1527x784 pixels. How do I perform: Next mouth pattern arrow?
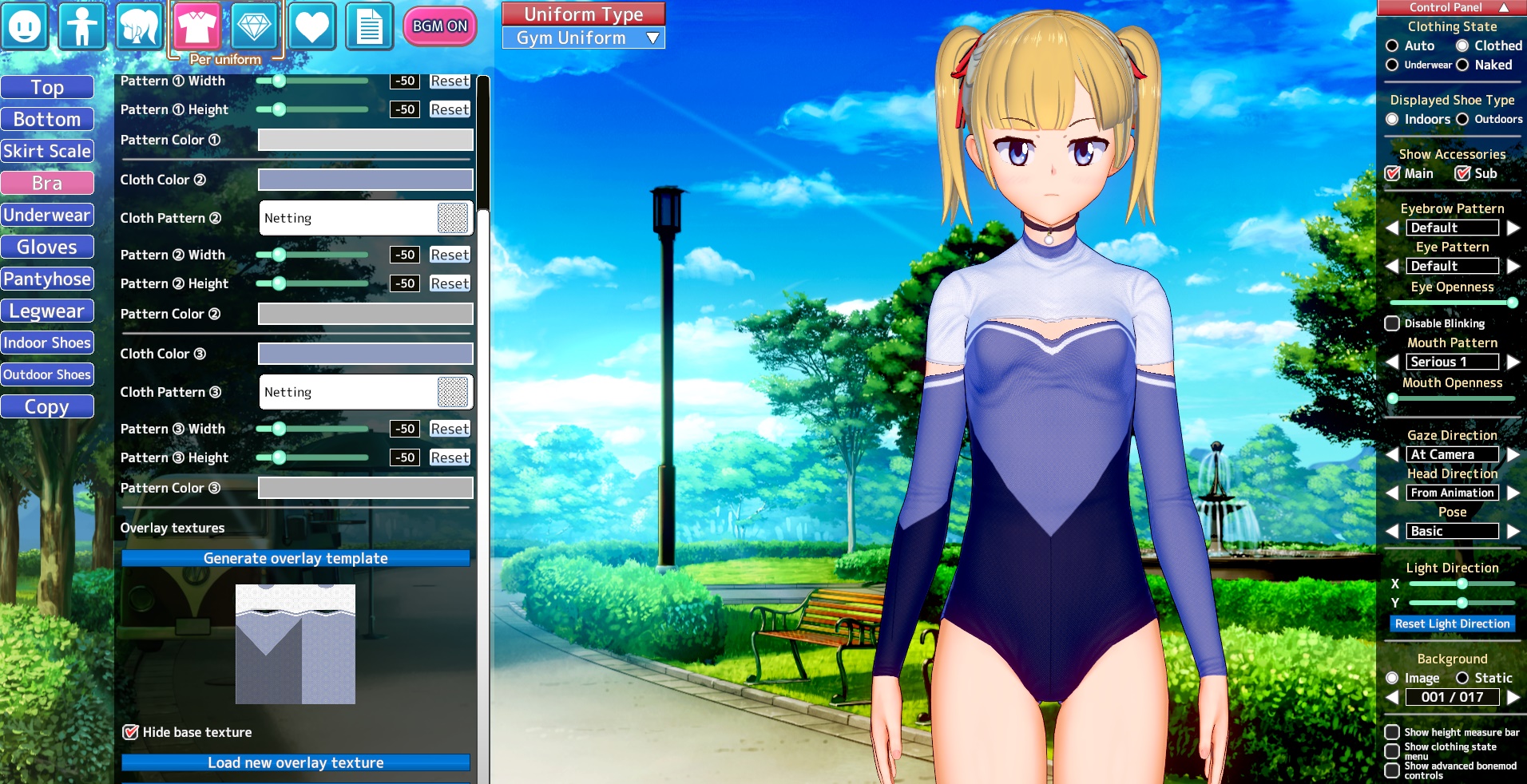[x=1513, y=362]
